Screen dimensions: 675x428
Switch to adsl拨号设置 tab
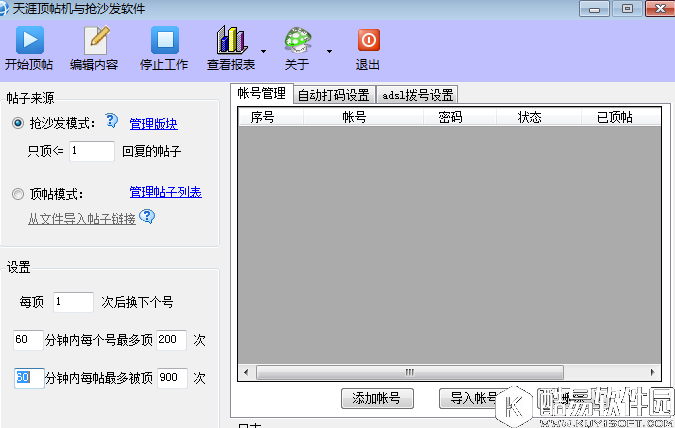[418, 95]
